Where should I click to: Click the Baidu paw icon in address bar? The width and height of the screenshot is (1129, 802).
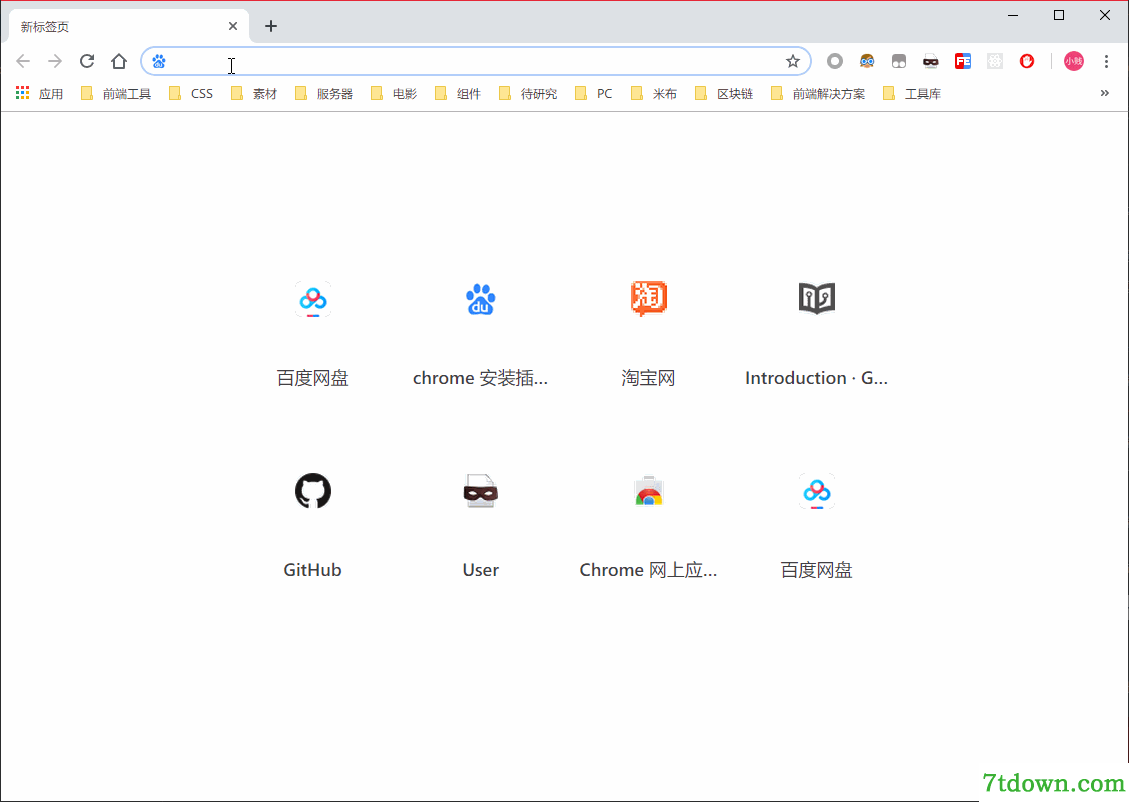[x=159, y=61]
